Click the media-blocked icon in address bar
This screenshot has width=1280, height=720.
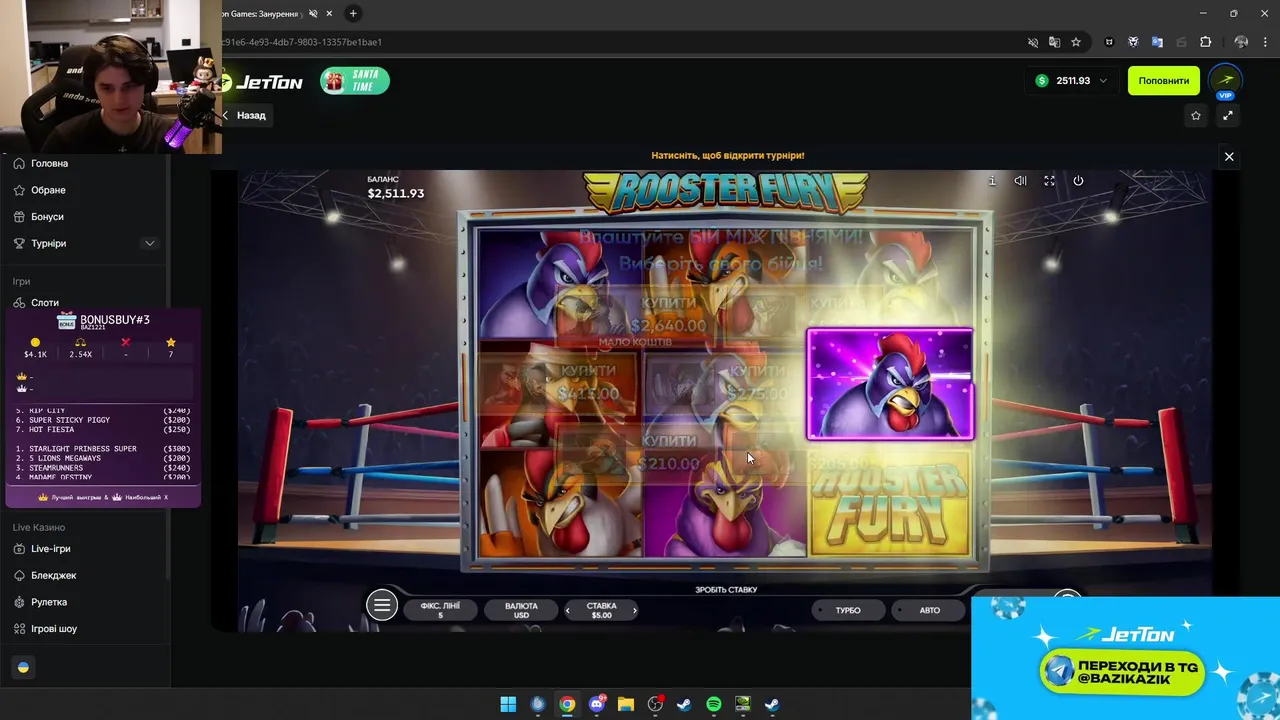1033,42
